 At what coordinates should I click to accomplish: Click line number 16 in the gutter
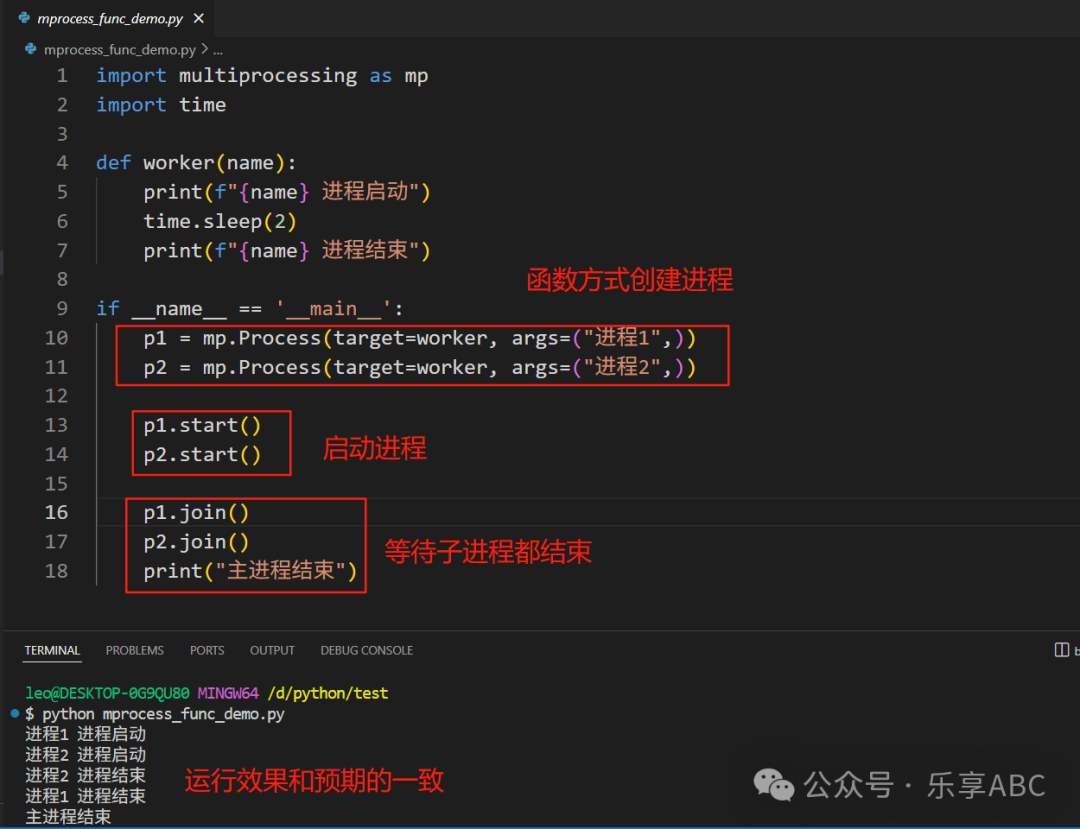click(x=56, y=512)
